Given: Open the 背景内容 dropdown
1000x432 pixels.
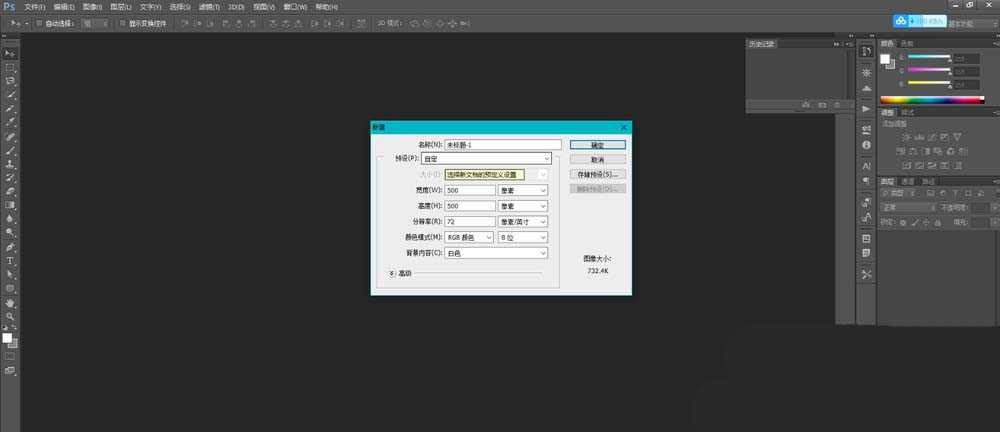Looking at the screenshot, I should 496,253.
